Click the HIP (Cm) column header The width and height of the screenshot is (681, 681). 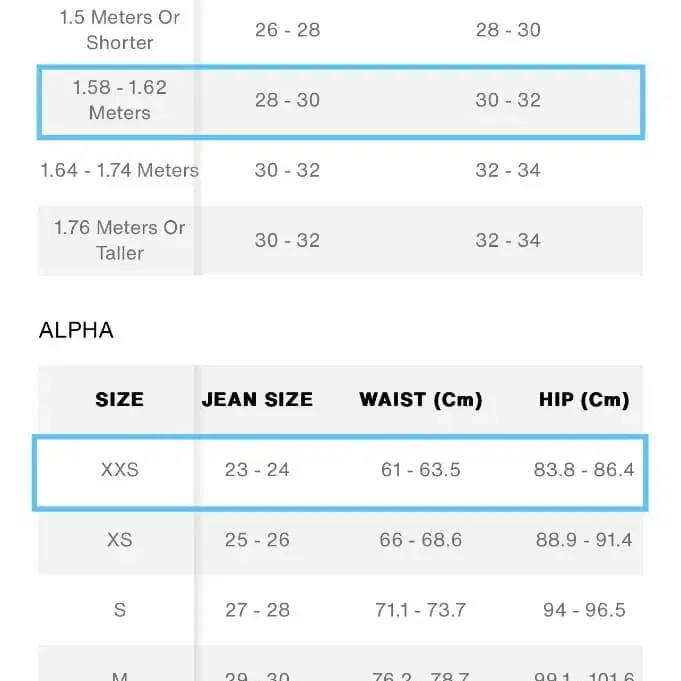point(584,400)
